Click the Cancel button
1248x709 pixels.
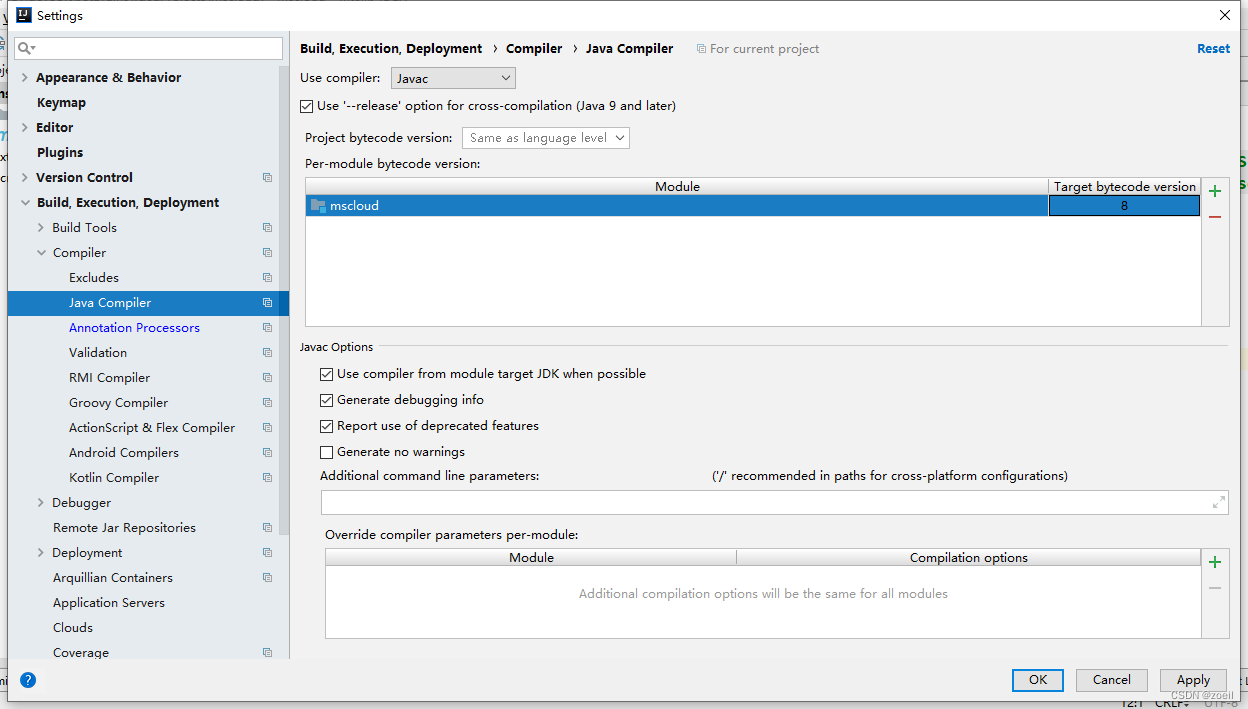(1112, 680)
